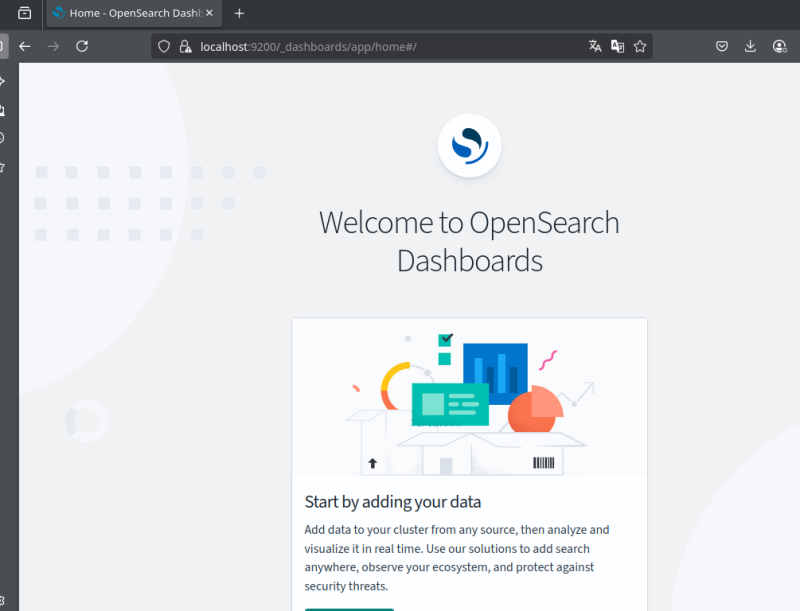800x611 pixels.
Task: Open the tracking protection shield icon
Action: tap(164, 46)
